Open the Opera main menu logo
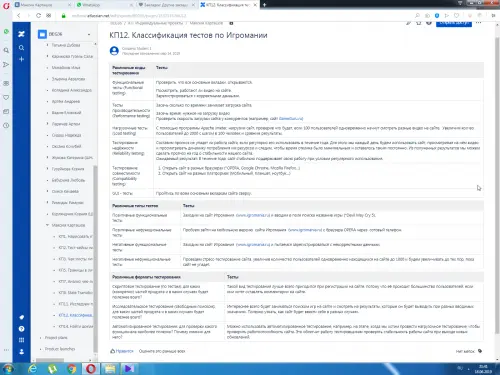The width and height of the screenshot is (500, 375). coord(6,5)
